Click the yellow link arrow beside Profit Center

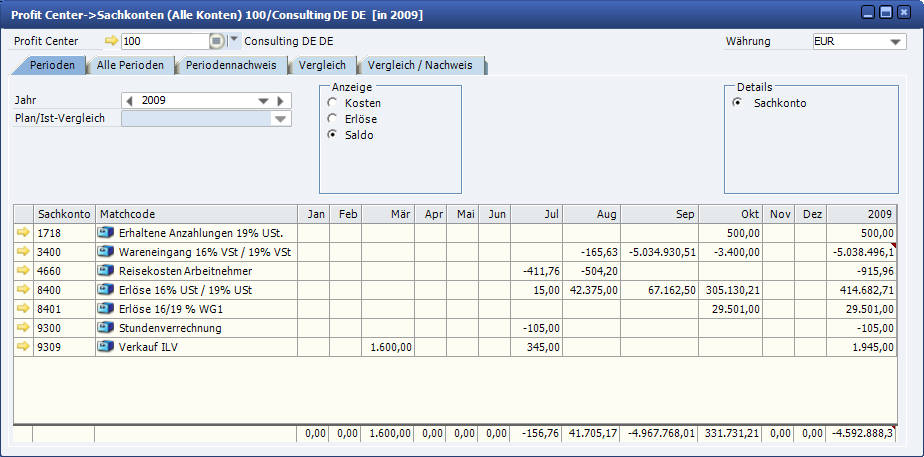[x=110, y=42]
